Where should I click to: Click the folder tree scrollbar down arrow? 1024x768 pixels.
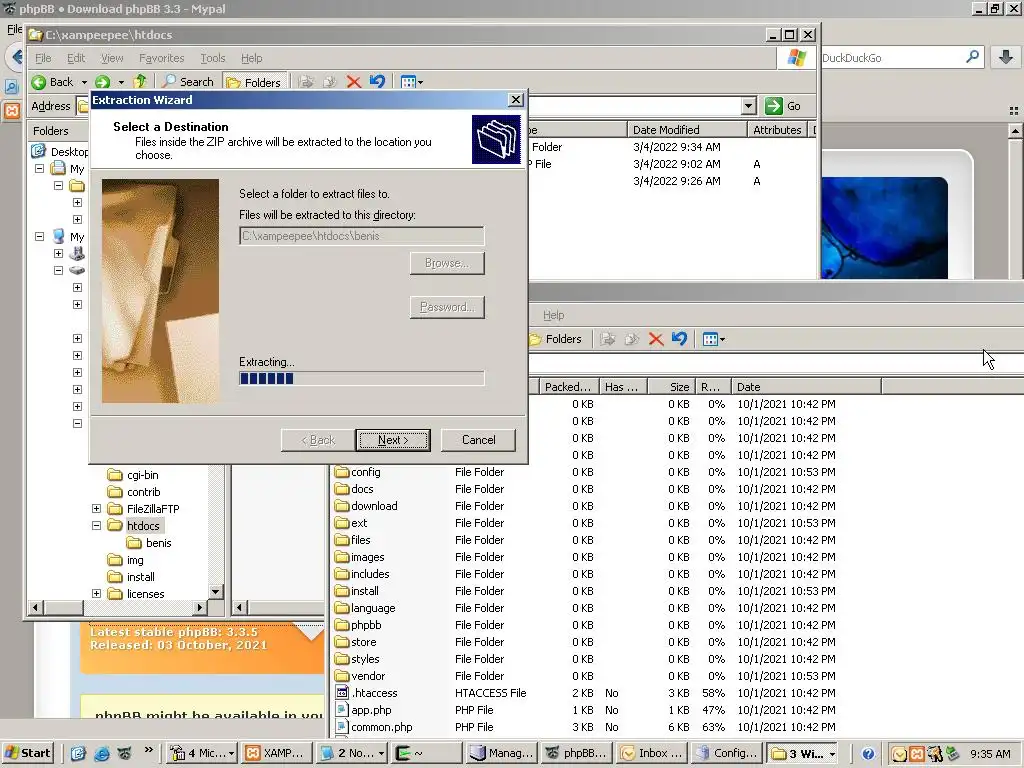coord(216,592)
